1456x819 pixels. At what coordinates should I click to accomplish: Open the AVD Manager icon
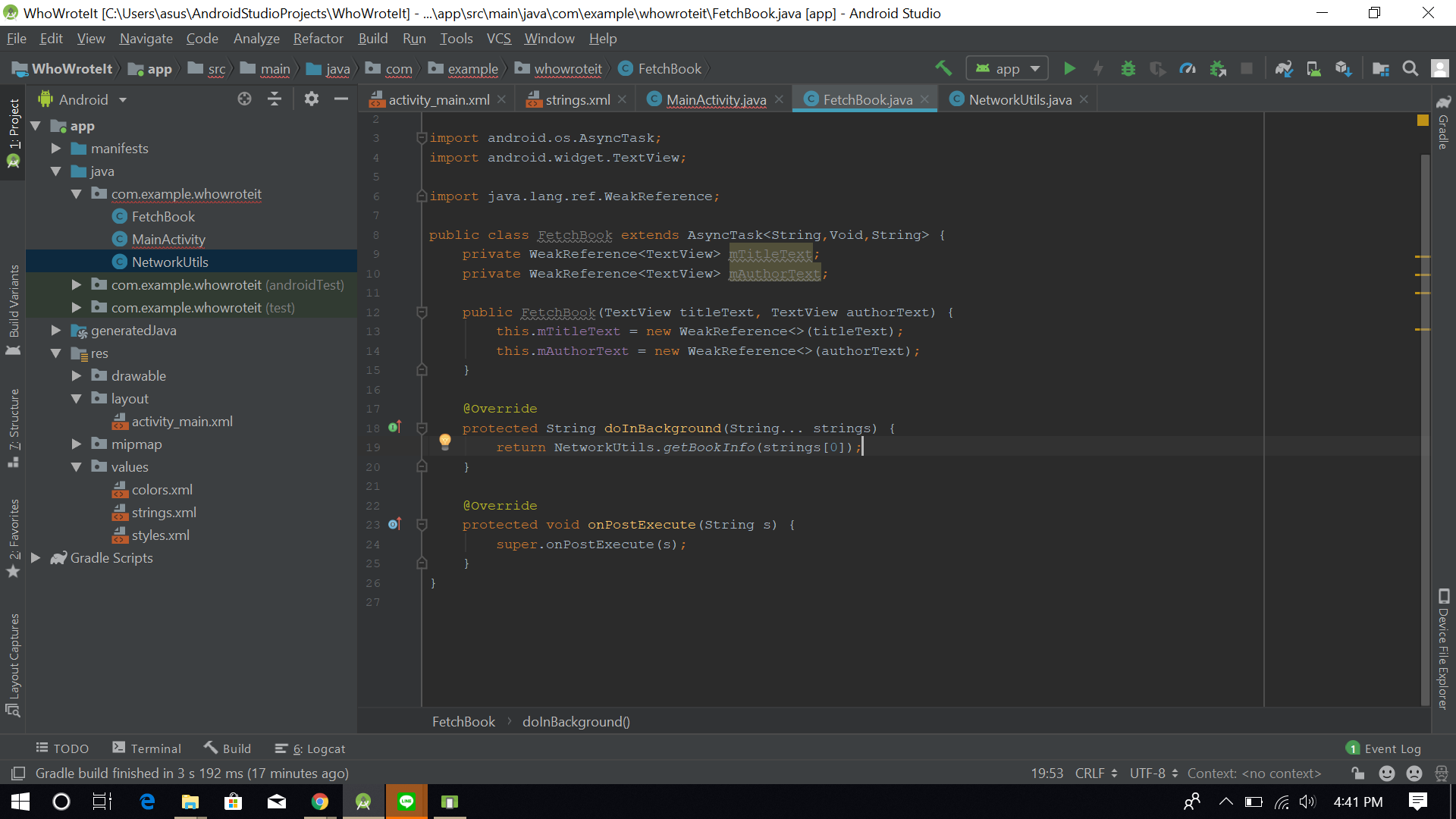pos(1314,69)
